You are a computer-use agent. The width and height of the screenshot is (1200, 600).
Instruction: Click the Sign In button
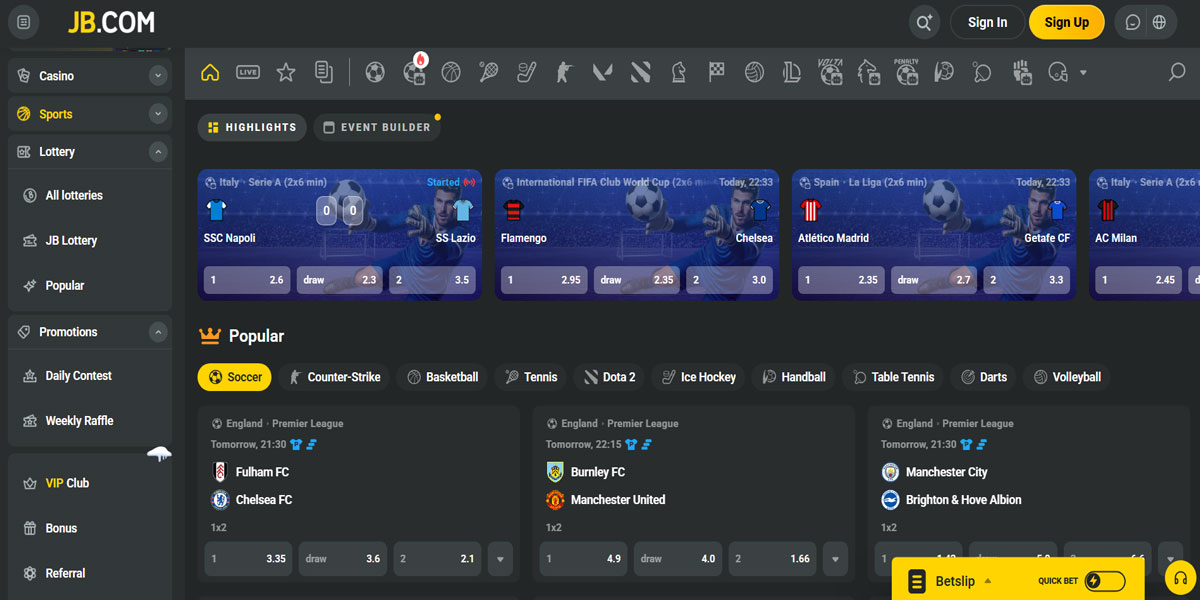[987, 22]
